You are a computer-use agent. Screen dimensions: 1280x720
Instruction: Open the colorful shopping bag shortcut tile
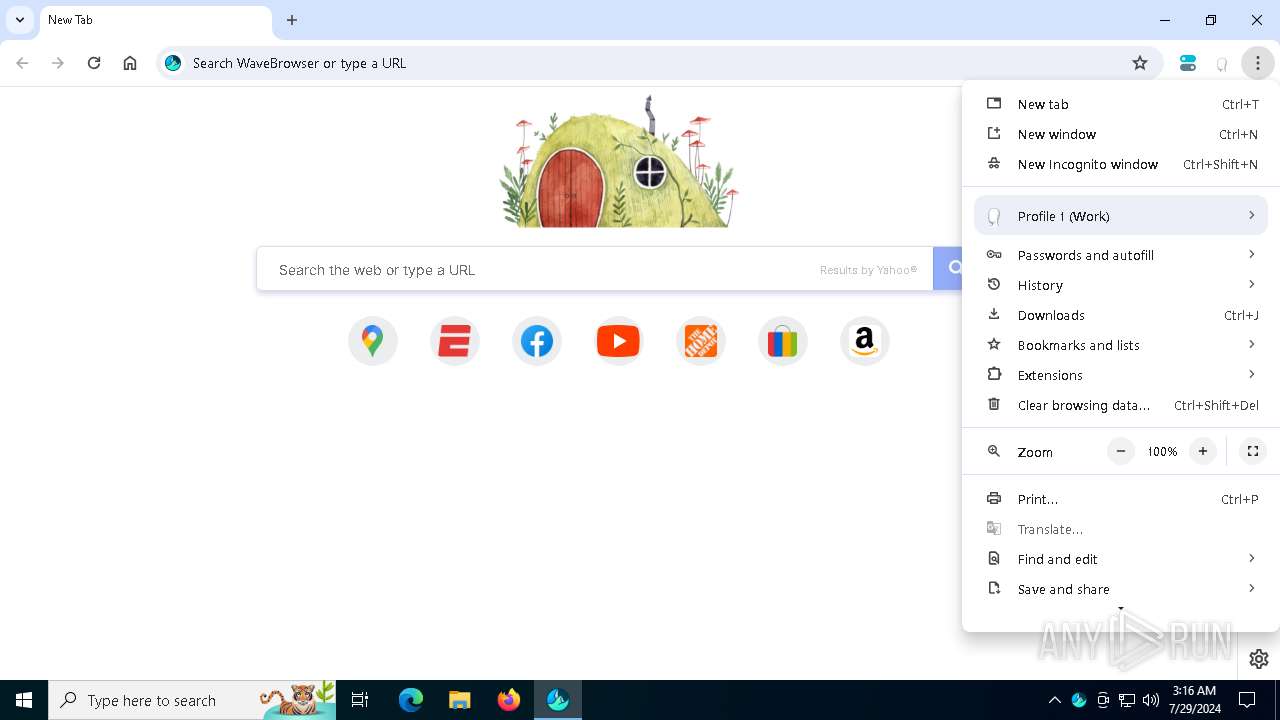click(x=782, y=341)
